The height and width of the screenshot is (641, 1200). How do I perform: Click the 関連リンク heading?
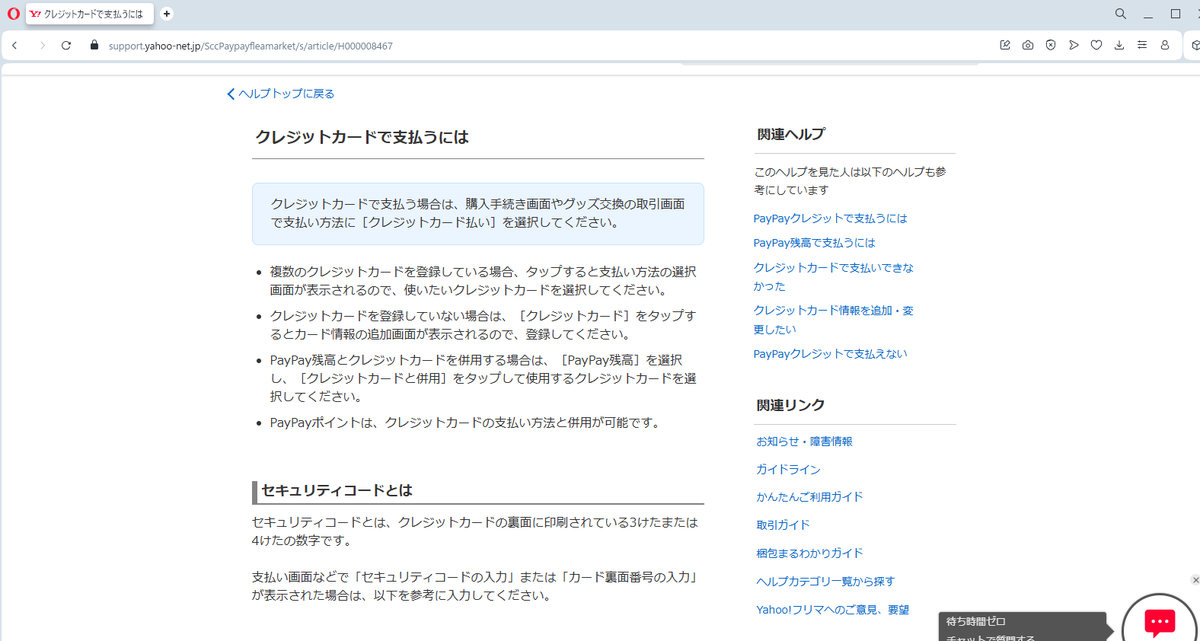791,405
